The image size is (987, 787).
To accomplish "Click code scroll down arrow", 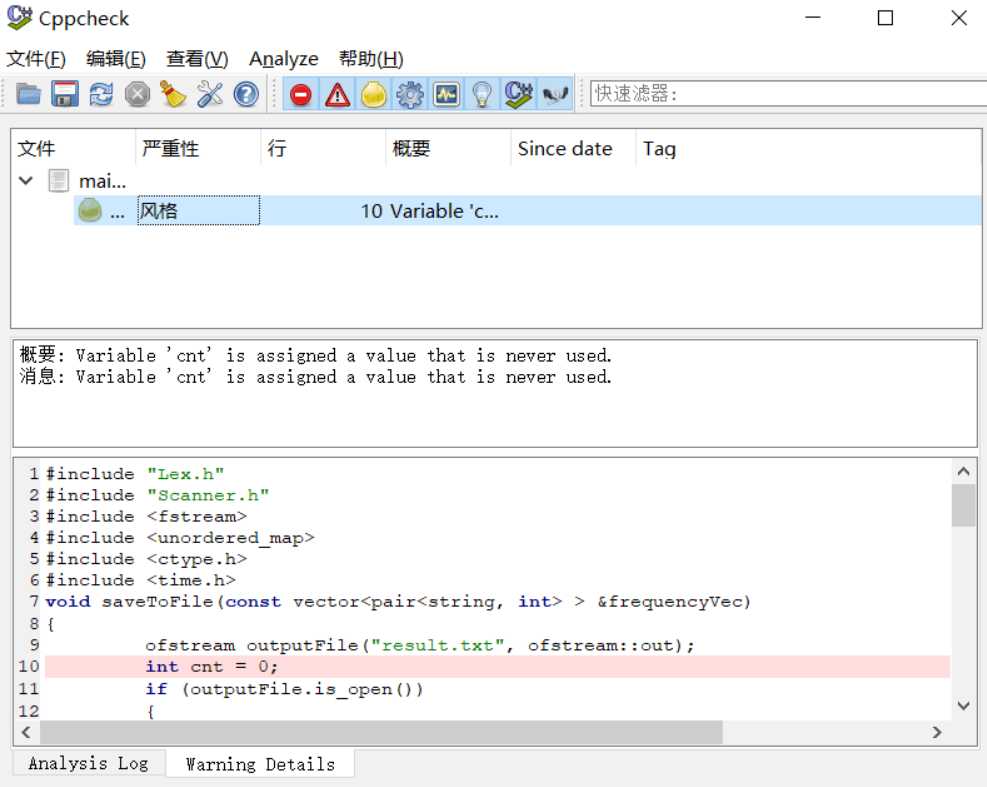I will (963, 706).
